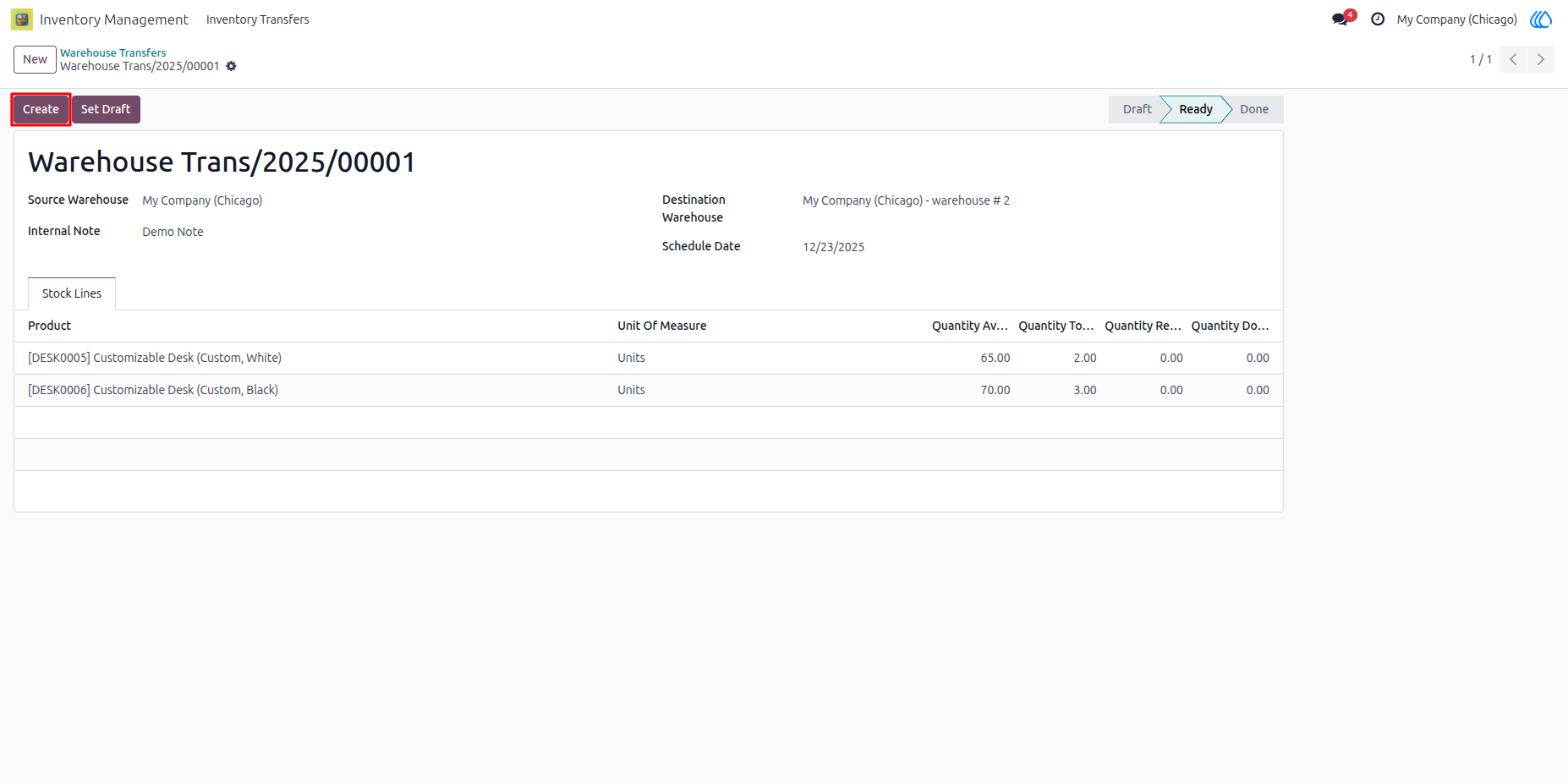Click the Source Warehouse field value

[202, 200]
